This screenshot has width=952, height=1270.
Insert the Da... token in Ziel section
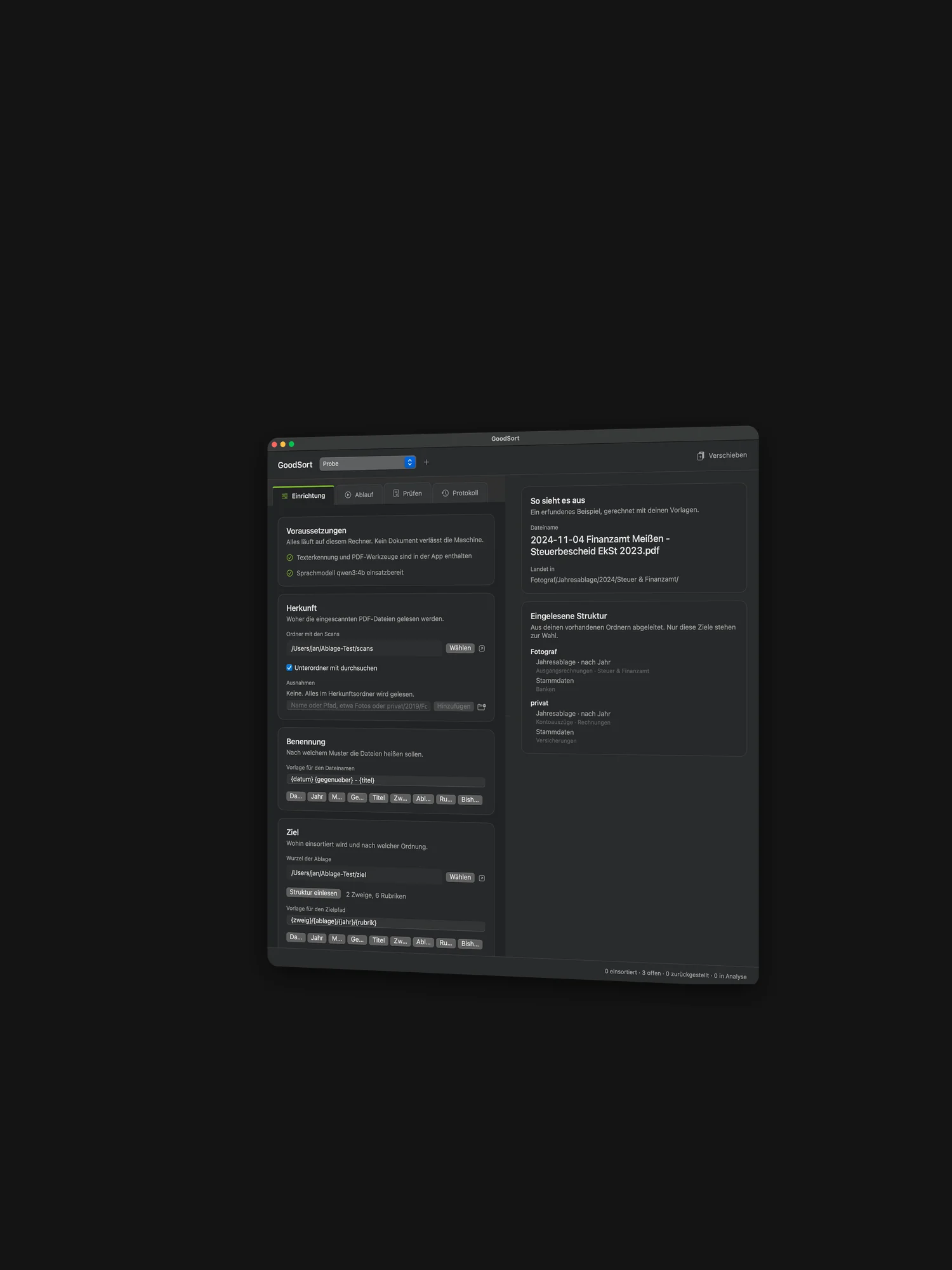tap(296, 937)
